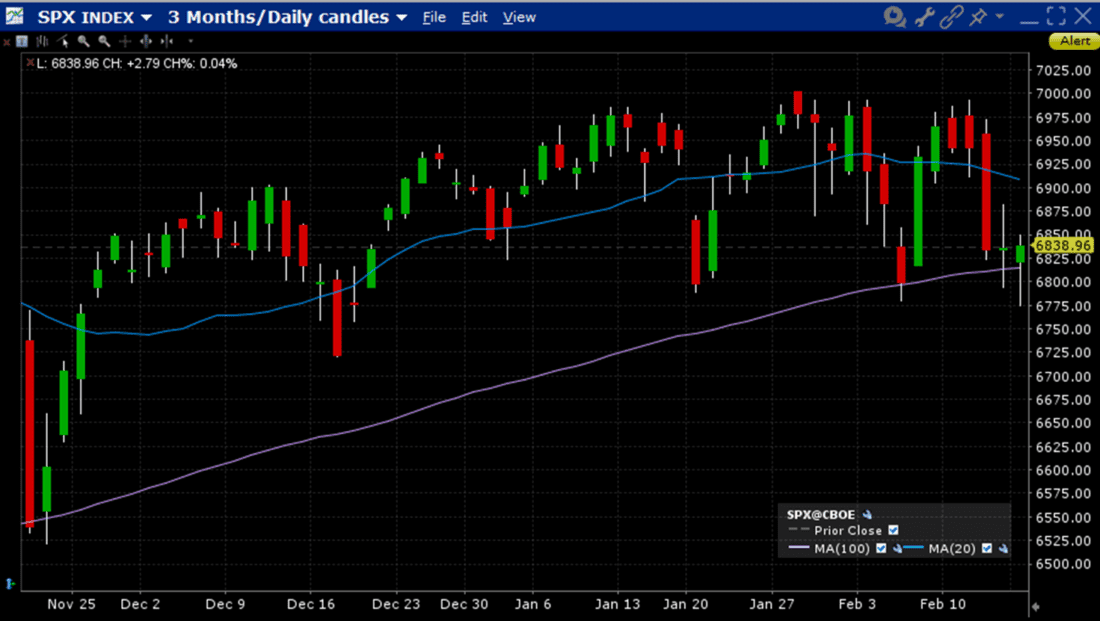Activate the crosshair cursor tool
1100x621 pixels.
click(x=125, y=42)
